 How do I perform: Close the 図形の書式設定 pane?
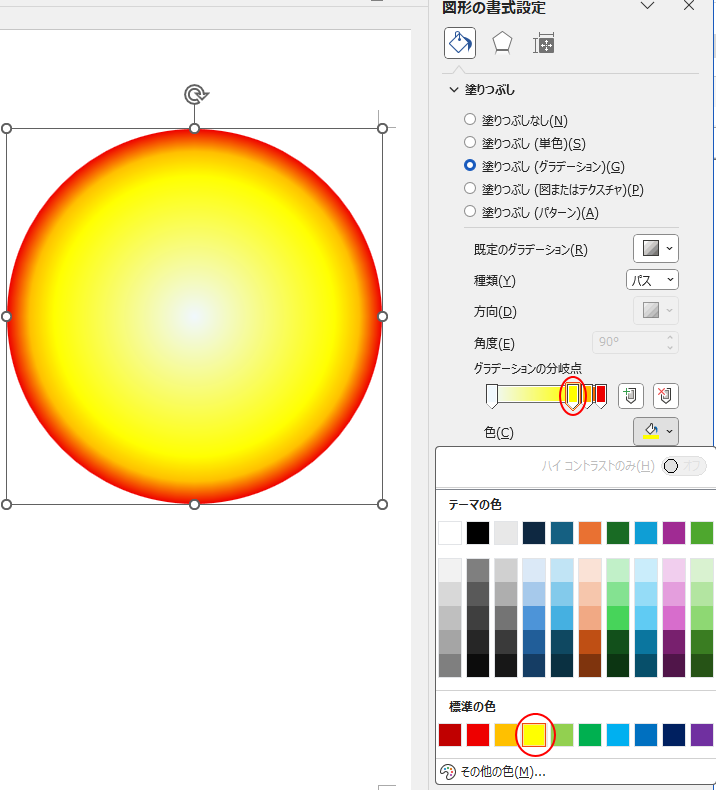(689, 6)
